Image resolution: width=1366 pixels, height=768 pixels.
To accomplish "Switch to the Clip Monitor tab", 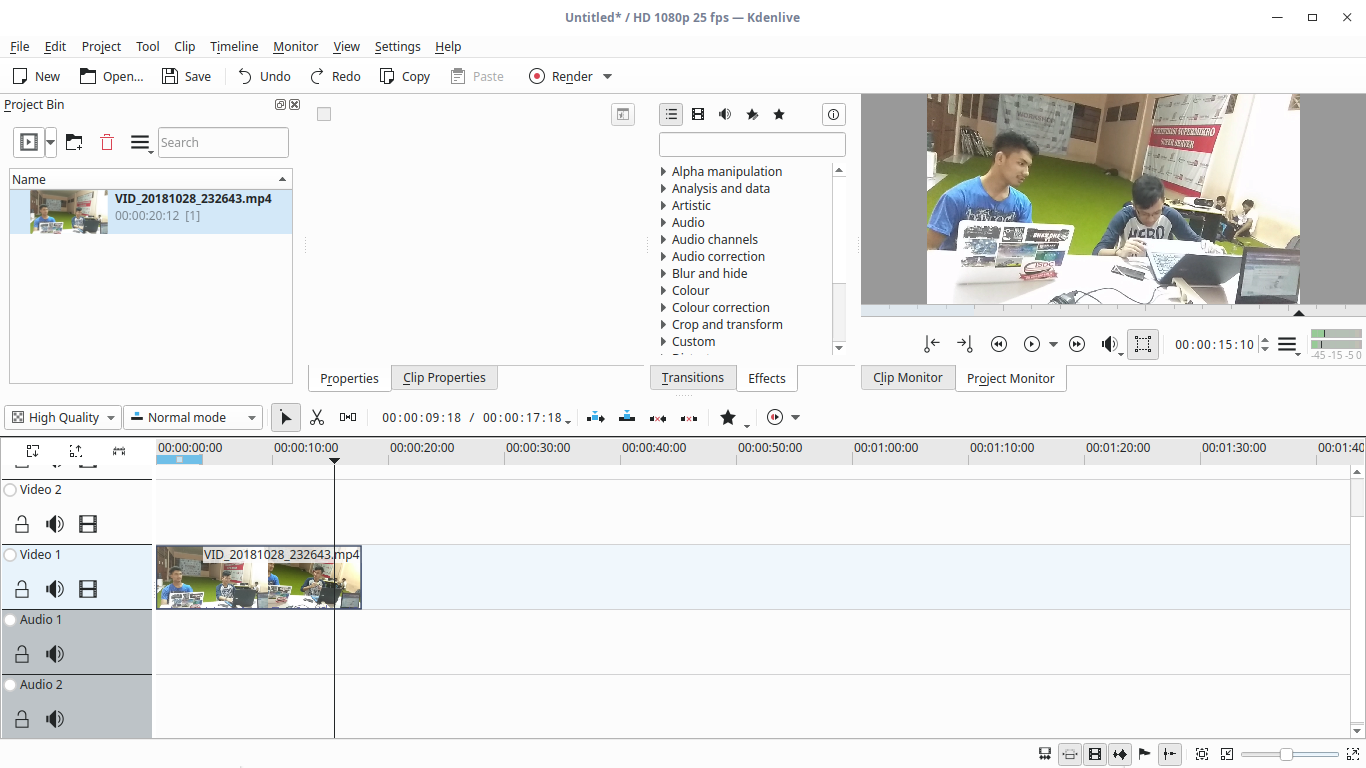I will click(907, 378).
